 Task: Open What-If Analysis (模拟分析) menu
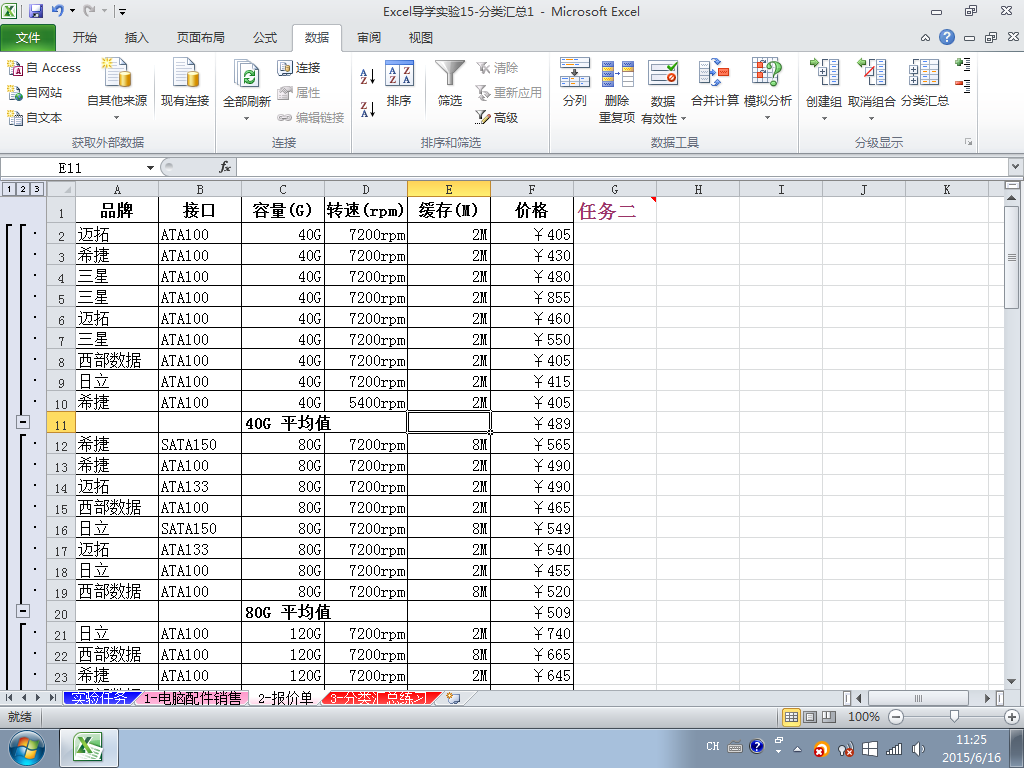point(768,90)
